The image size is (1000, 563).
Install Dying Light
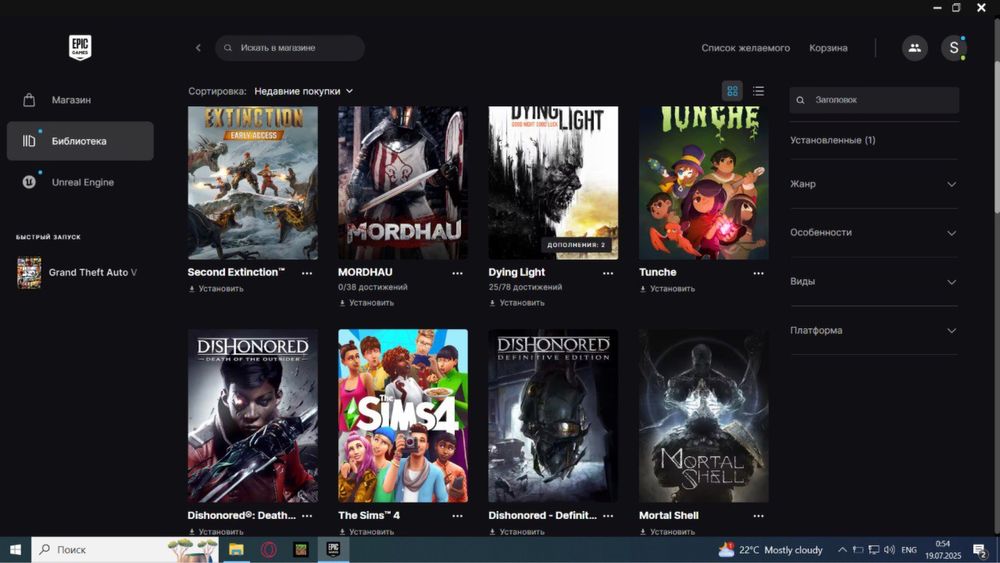coord(517,303)
